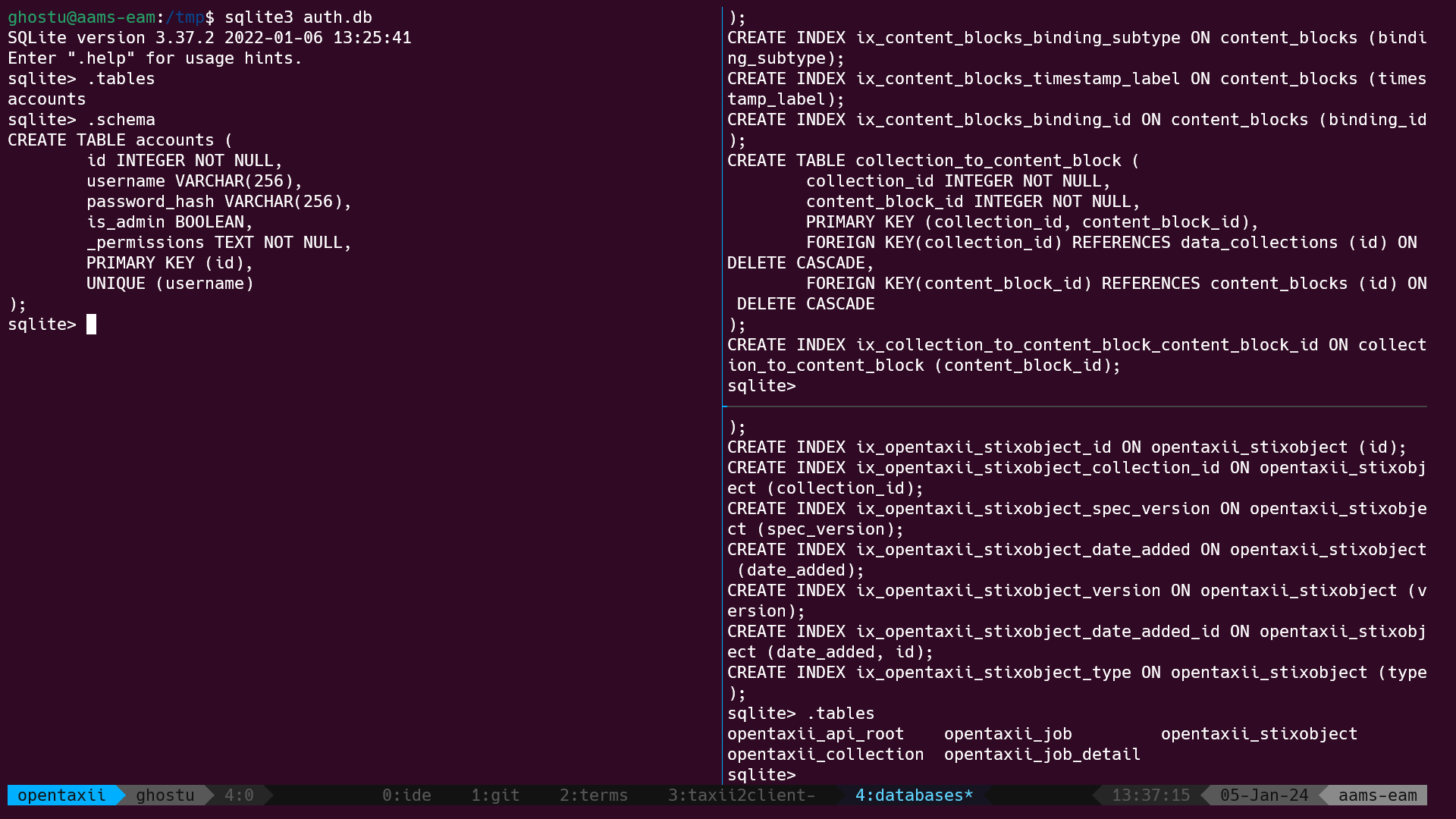Click 'SQLite version 3.37.2' line
This screenshot has height=819, width=1456.
coord(209,38)
